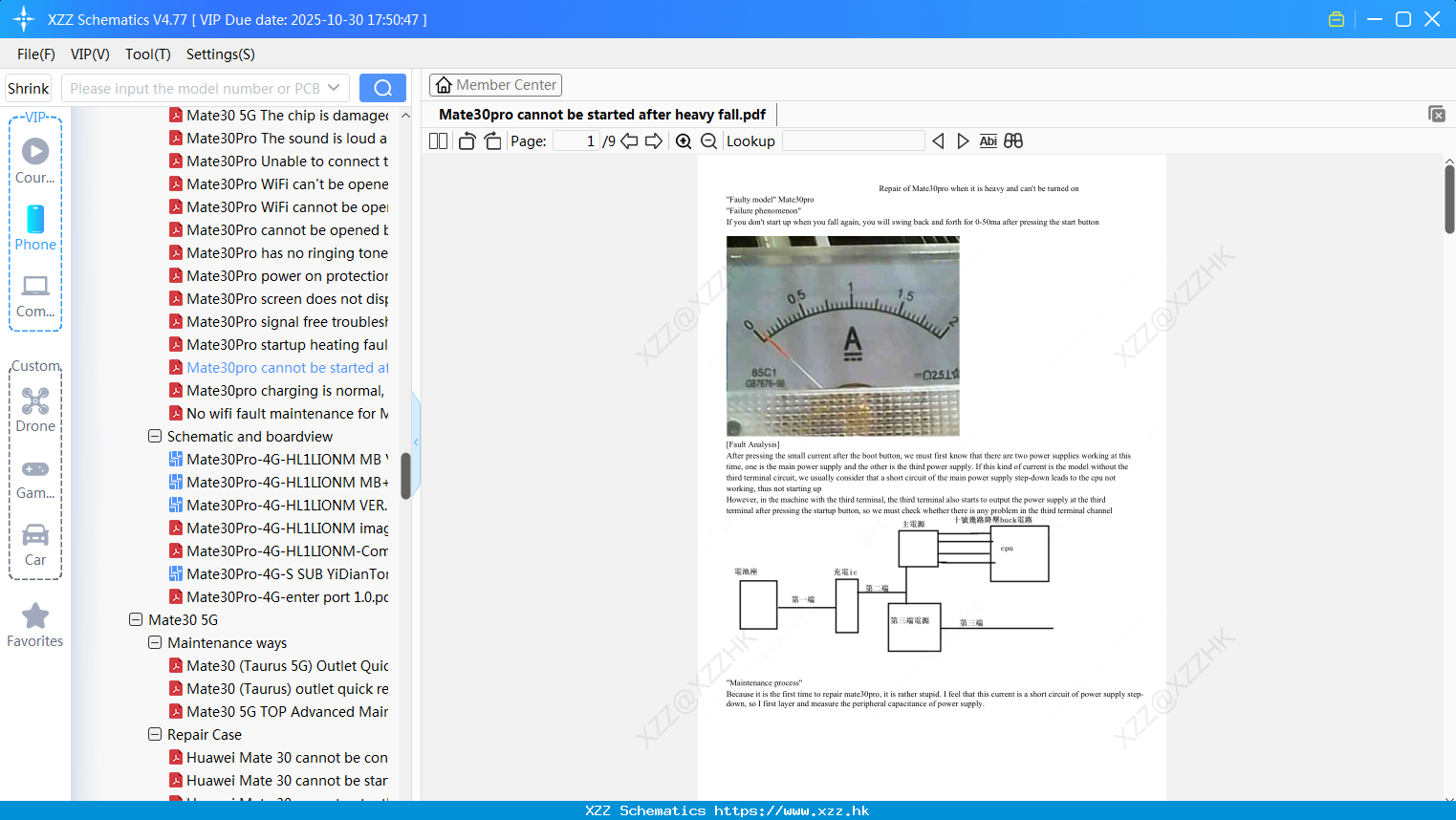
Task: Open Mate30Pro-4G-S SUB YiDianTong file
Action: pos(278,573)
